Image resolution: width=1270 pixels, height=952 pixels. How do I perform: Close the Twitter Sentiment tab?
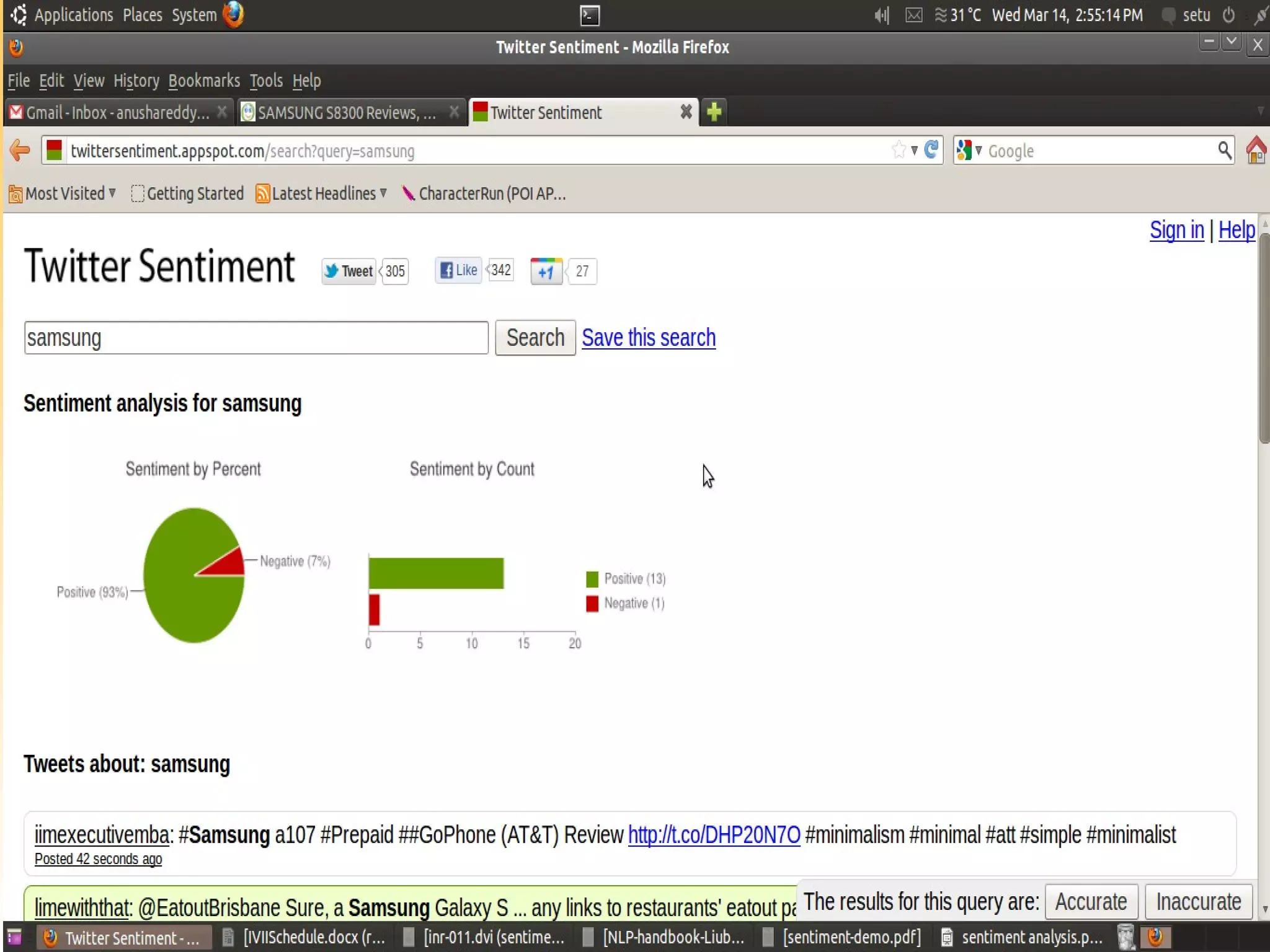686,112
